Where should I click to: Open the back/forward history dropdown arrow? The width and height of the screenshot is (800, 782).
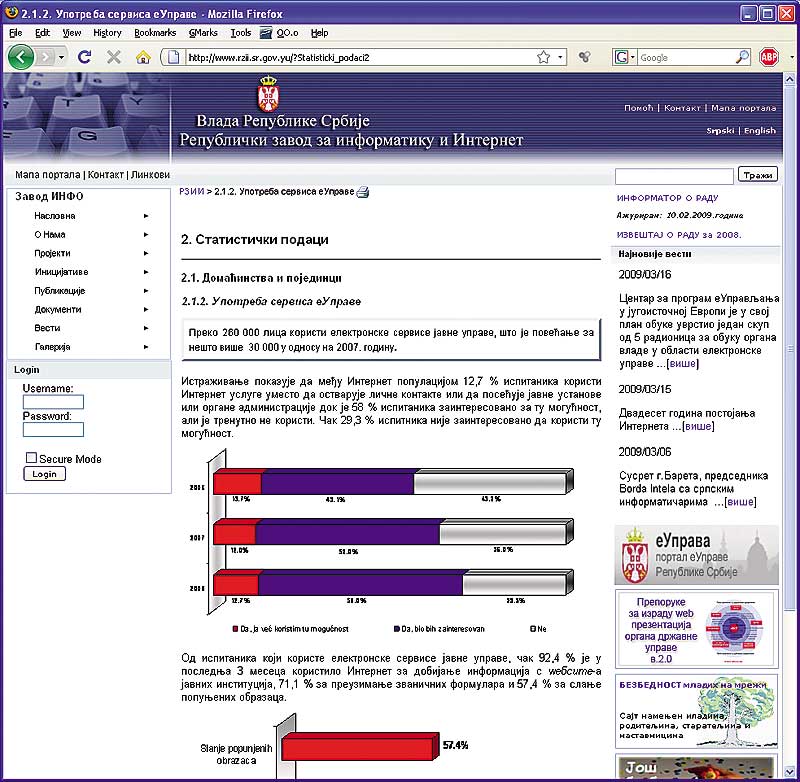click(x=61, y=57)
